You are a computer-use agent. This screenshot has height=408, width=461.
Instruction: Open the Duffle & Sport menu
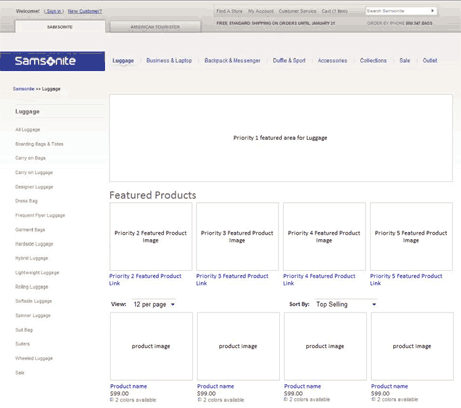(x=289, y=61)
